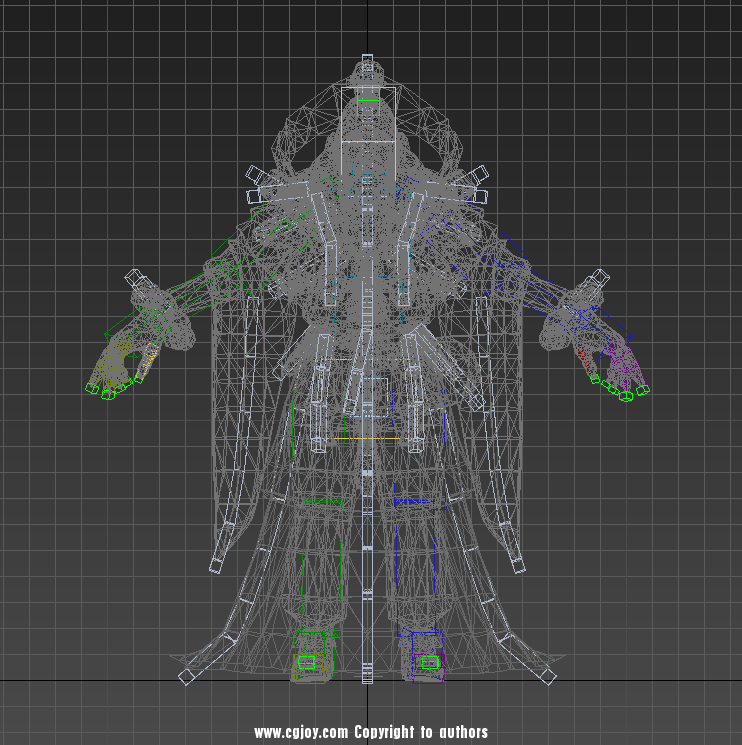Select outermost green fingertip nub, right hand
Screen dimensions: 742x745
point(642,390)
